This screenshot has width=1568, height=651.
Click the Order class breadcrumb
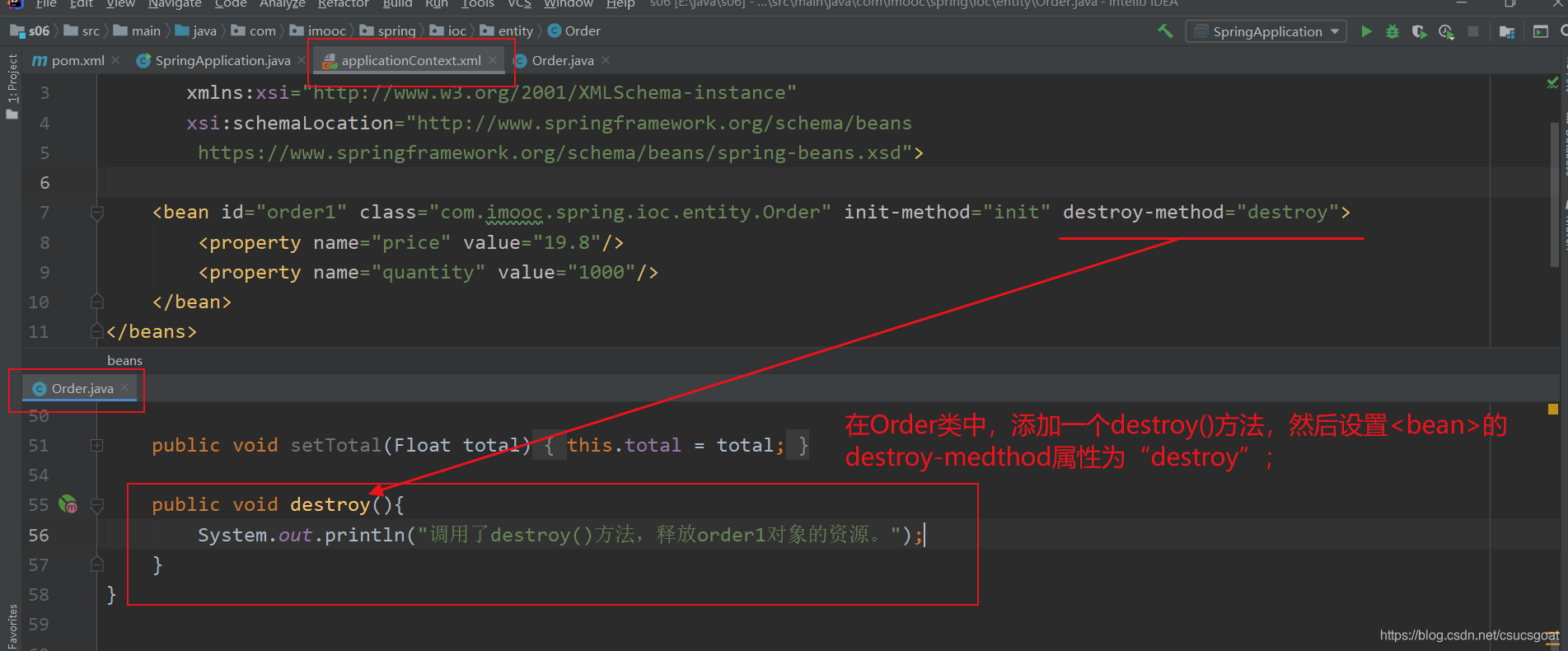point(574,31)
